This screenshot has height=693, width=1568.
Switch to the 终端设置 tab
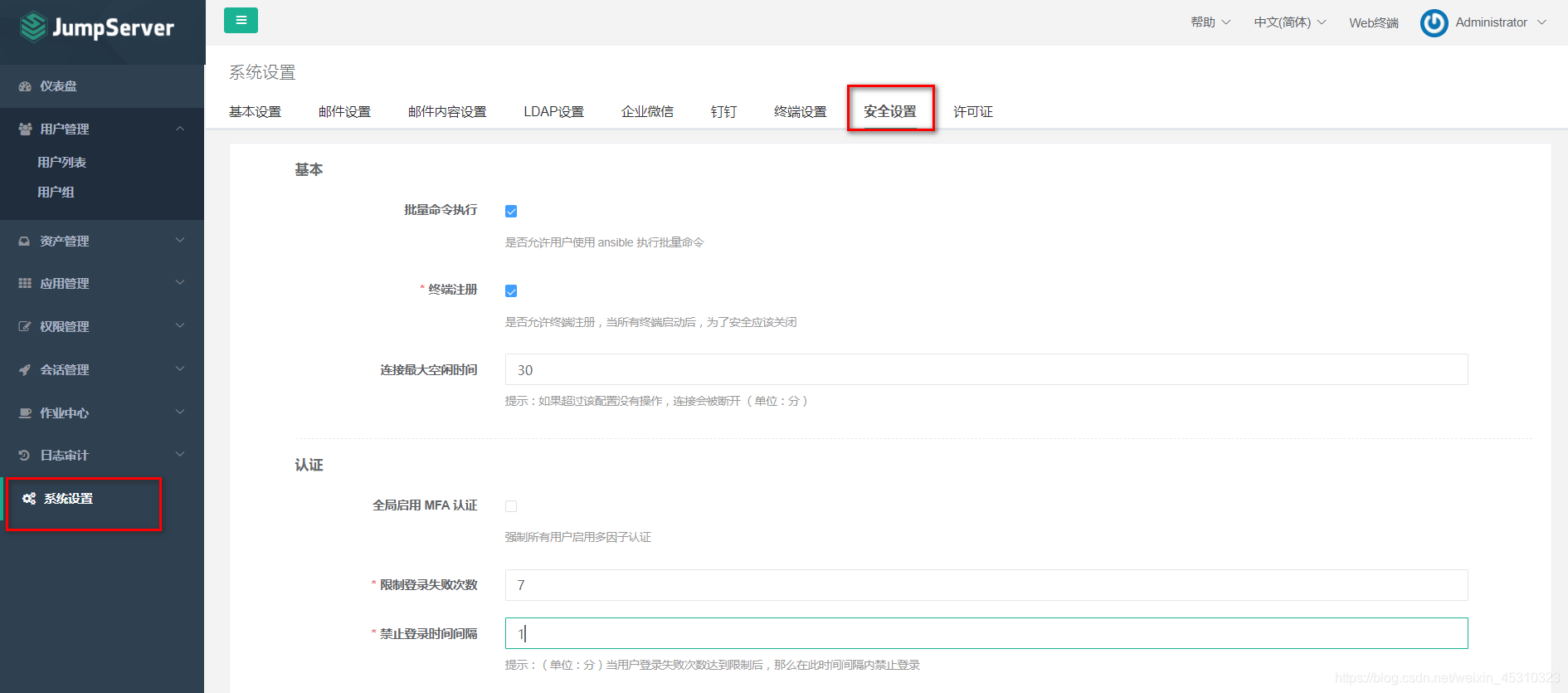click(800, 111)
